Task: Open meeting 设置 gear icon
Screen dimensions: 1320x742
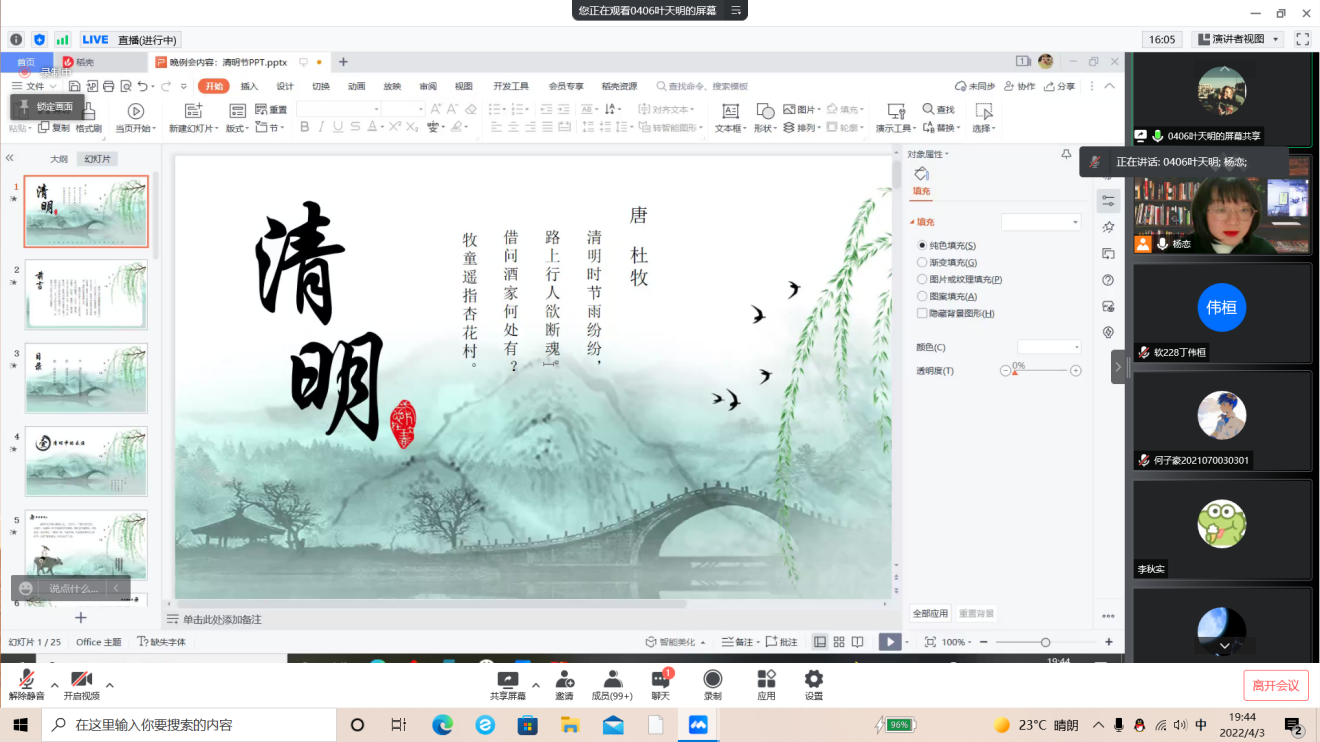Action: click(814, 679)
